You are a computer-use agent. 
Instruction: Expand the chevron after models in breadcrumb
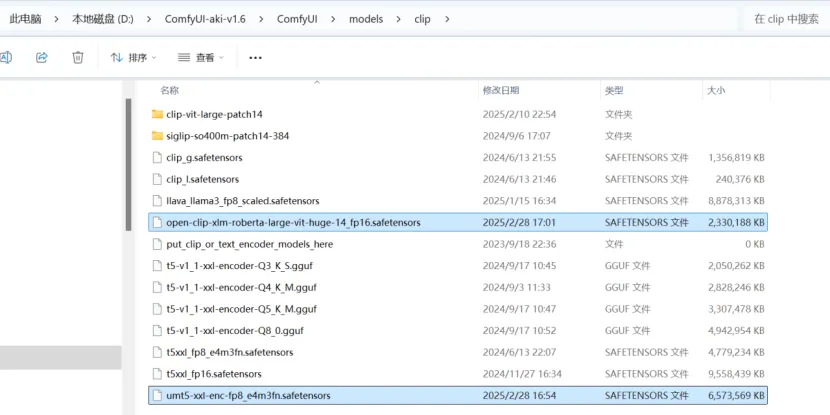(x=399, y=19)
